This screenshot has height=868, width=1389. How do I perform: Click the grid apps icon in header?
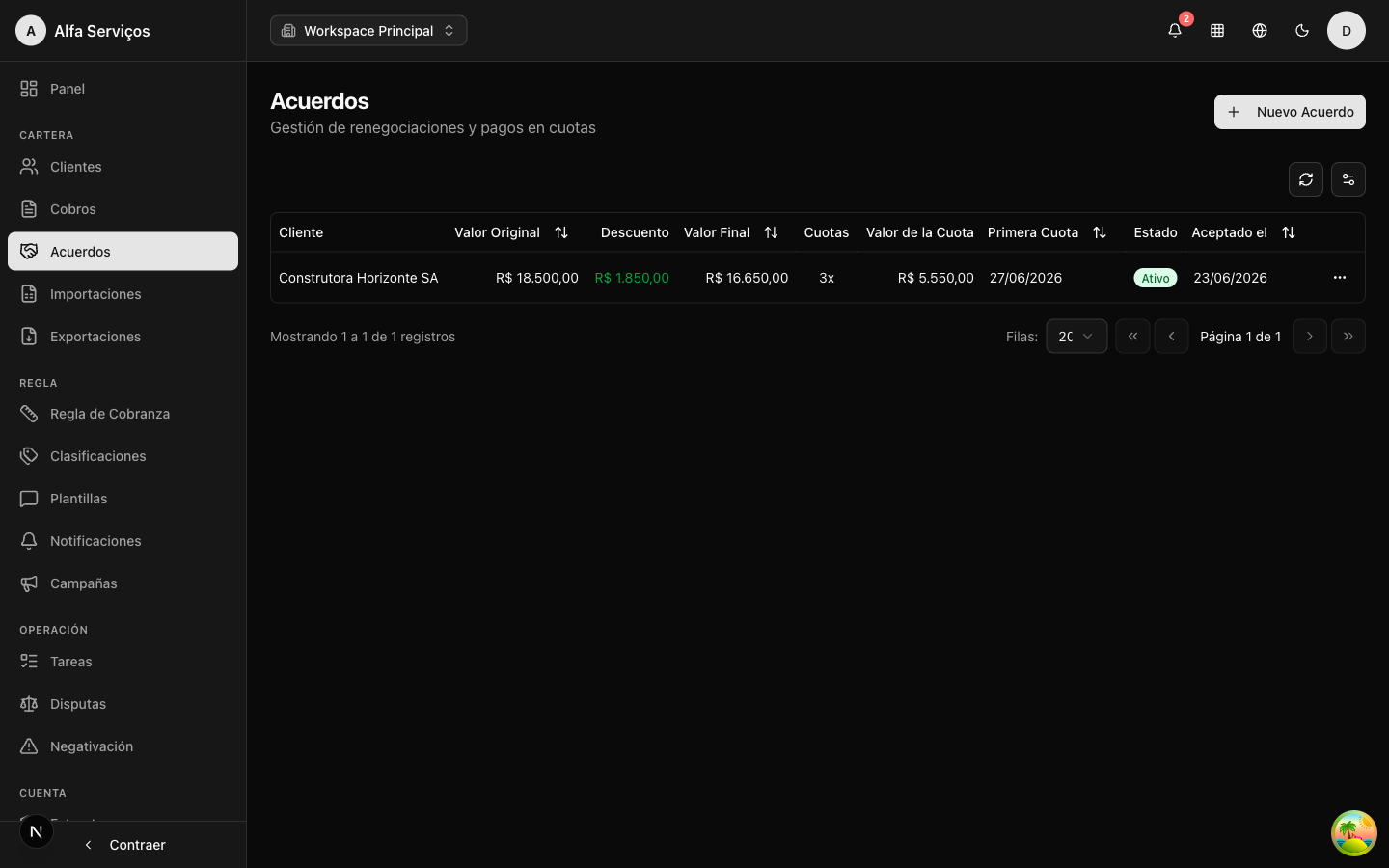[1217, 31]
